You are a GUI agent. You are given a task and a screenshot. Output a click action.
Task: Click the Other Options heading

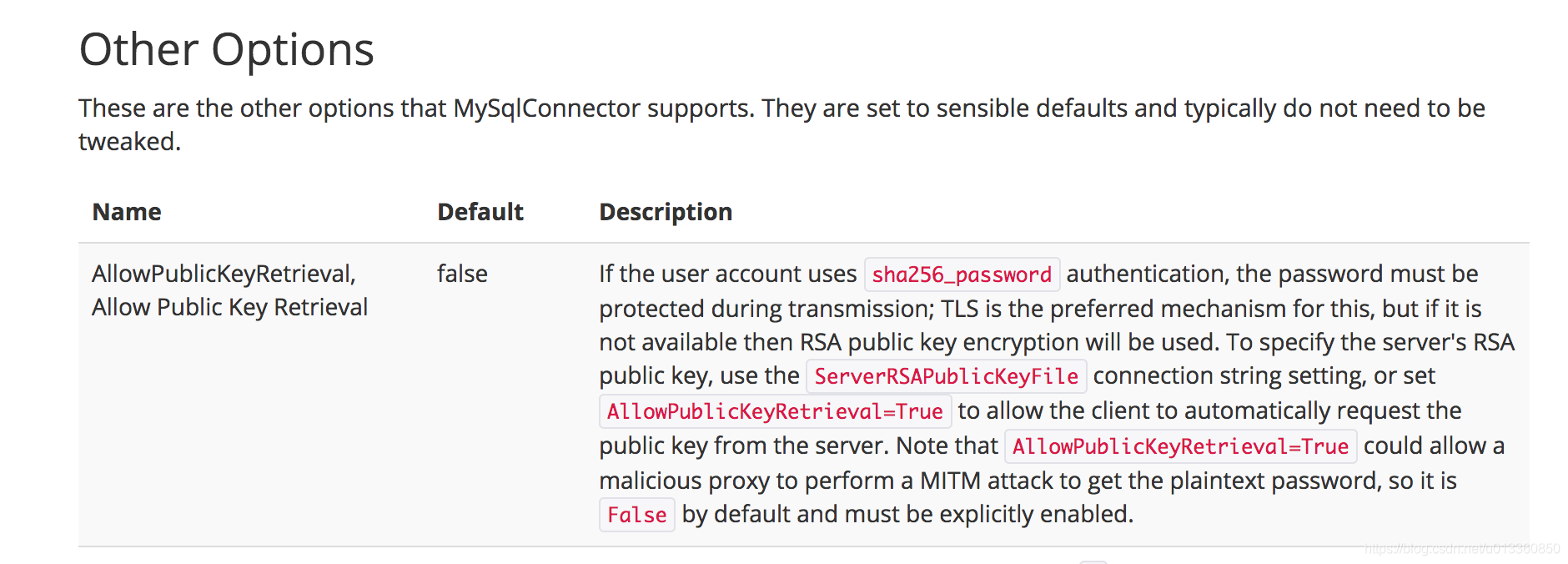click(226, 49)
